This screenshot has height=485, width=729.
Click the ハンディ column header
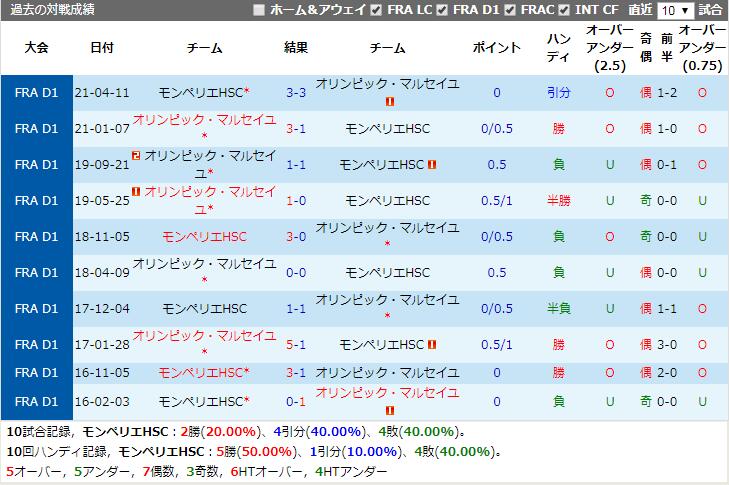pos(558,47)
